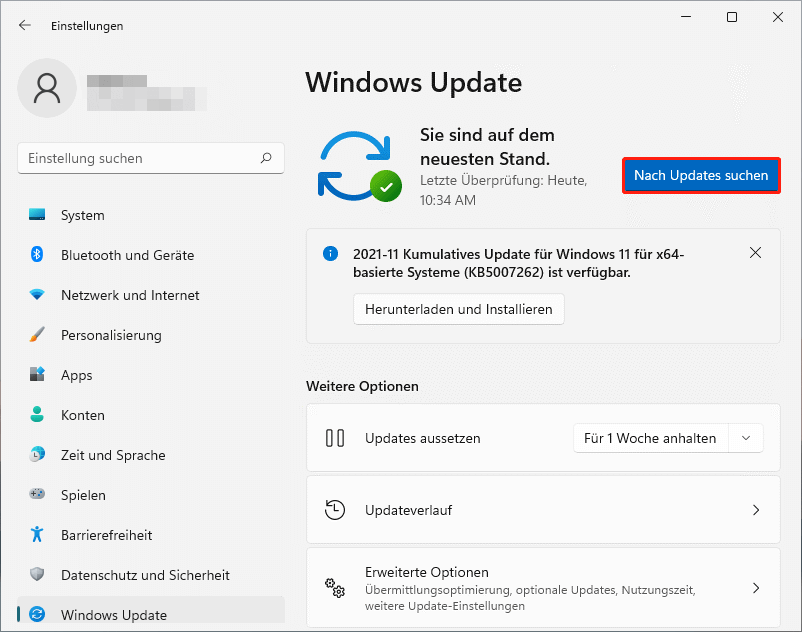This screenshot has height=632, width=802.
Task: Dismiss the cumulative update notification
Action: (x=756, y=253)
